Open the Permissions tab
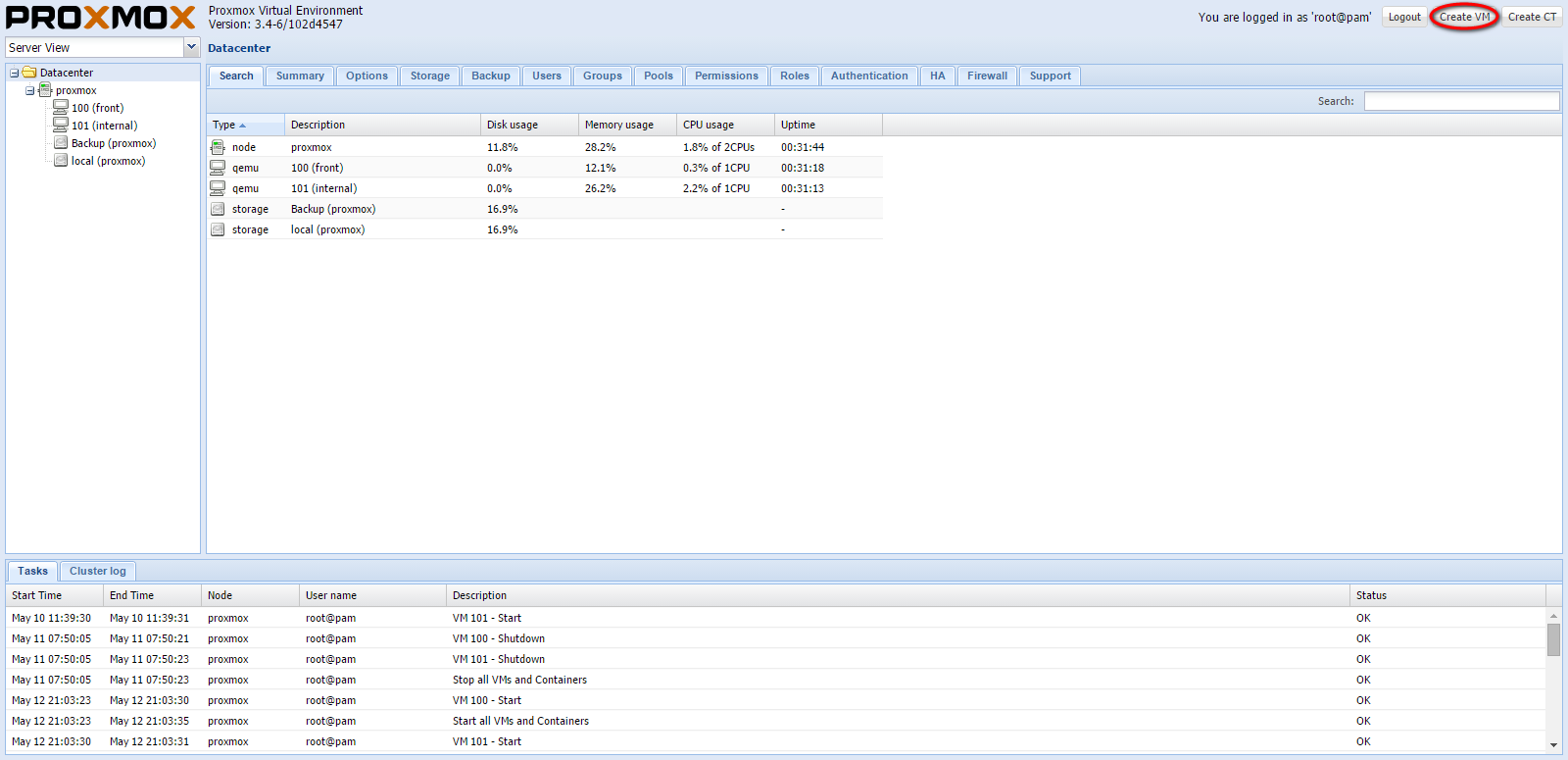The width and height of the screenshot is (1568, 760). point(726,76)
